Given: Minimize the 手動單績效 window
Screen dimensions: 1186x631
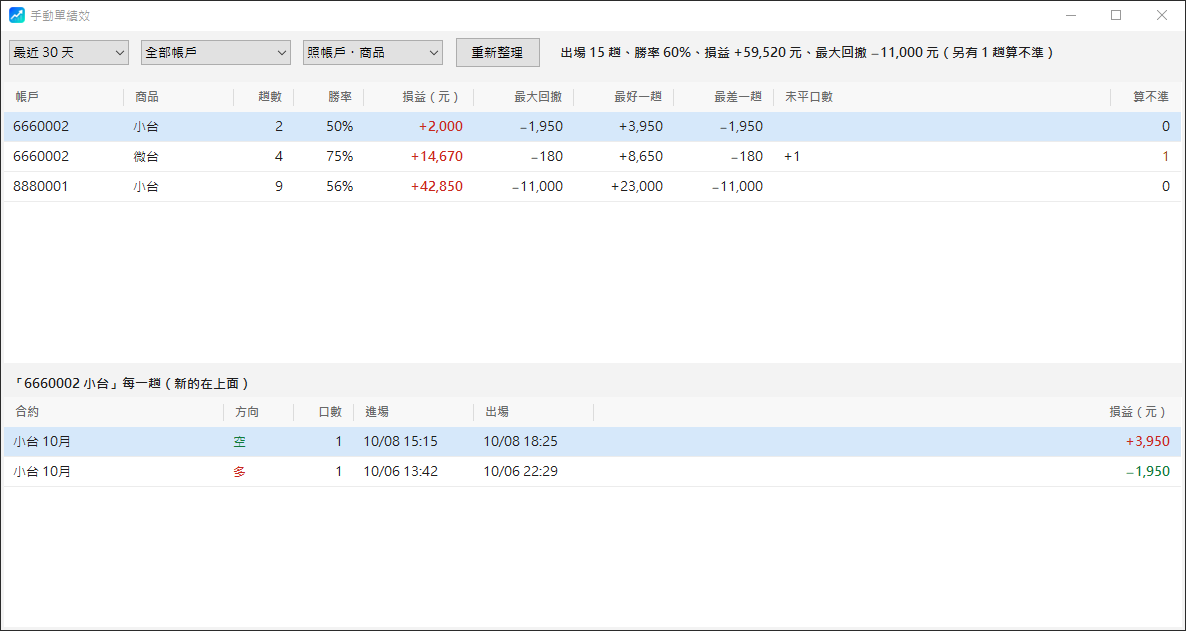Looking at the screenshot, I should (x=1070, y=15).
